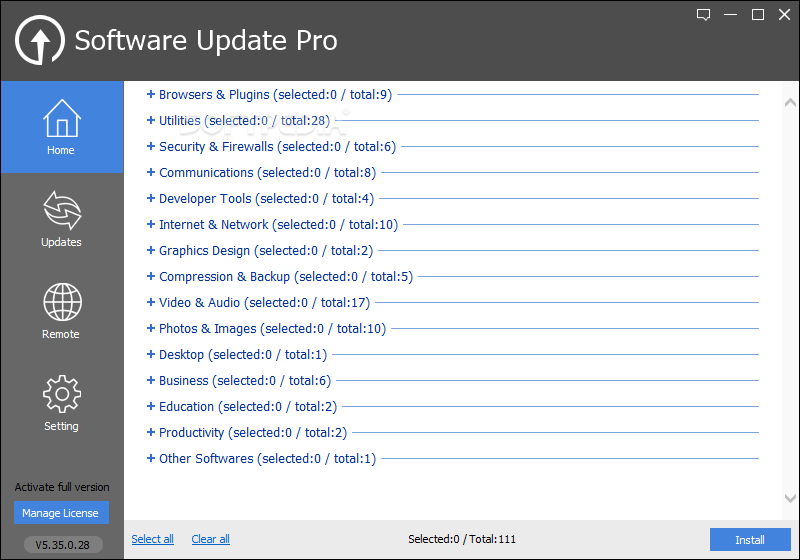Expand Communications plus sign

pos(151,172)
